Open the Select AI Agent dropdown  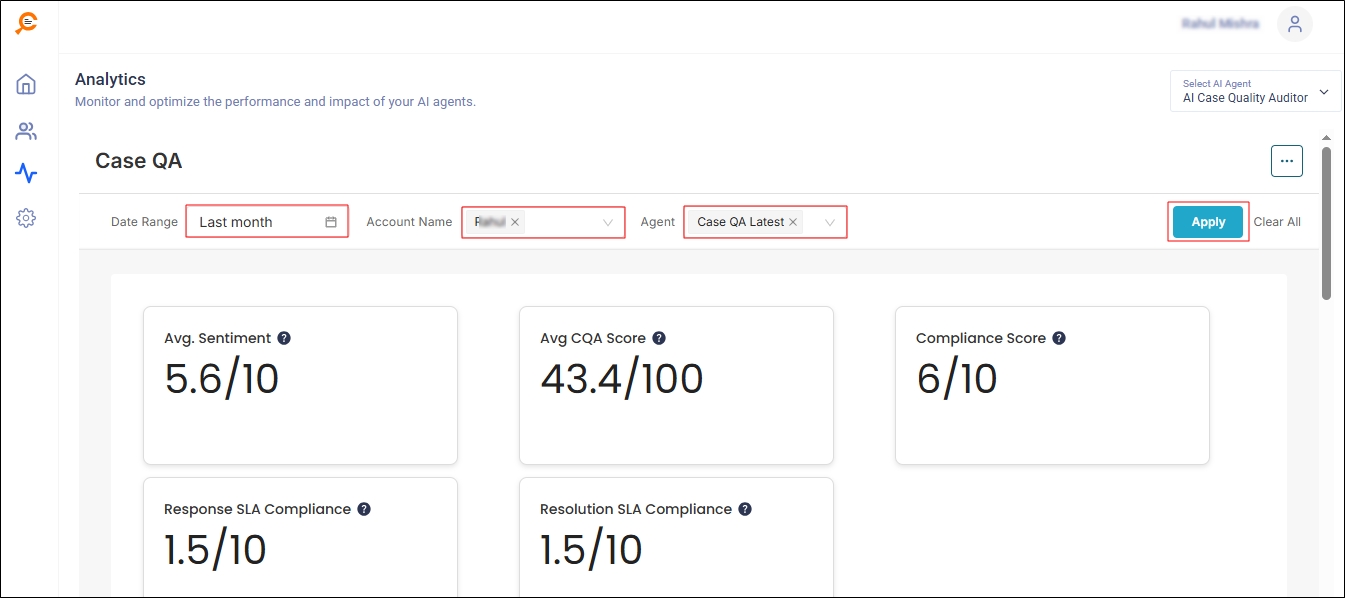pos(1255,91)
